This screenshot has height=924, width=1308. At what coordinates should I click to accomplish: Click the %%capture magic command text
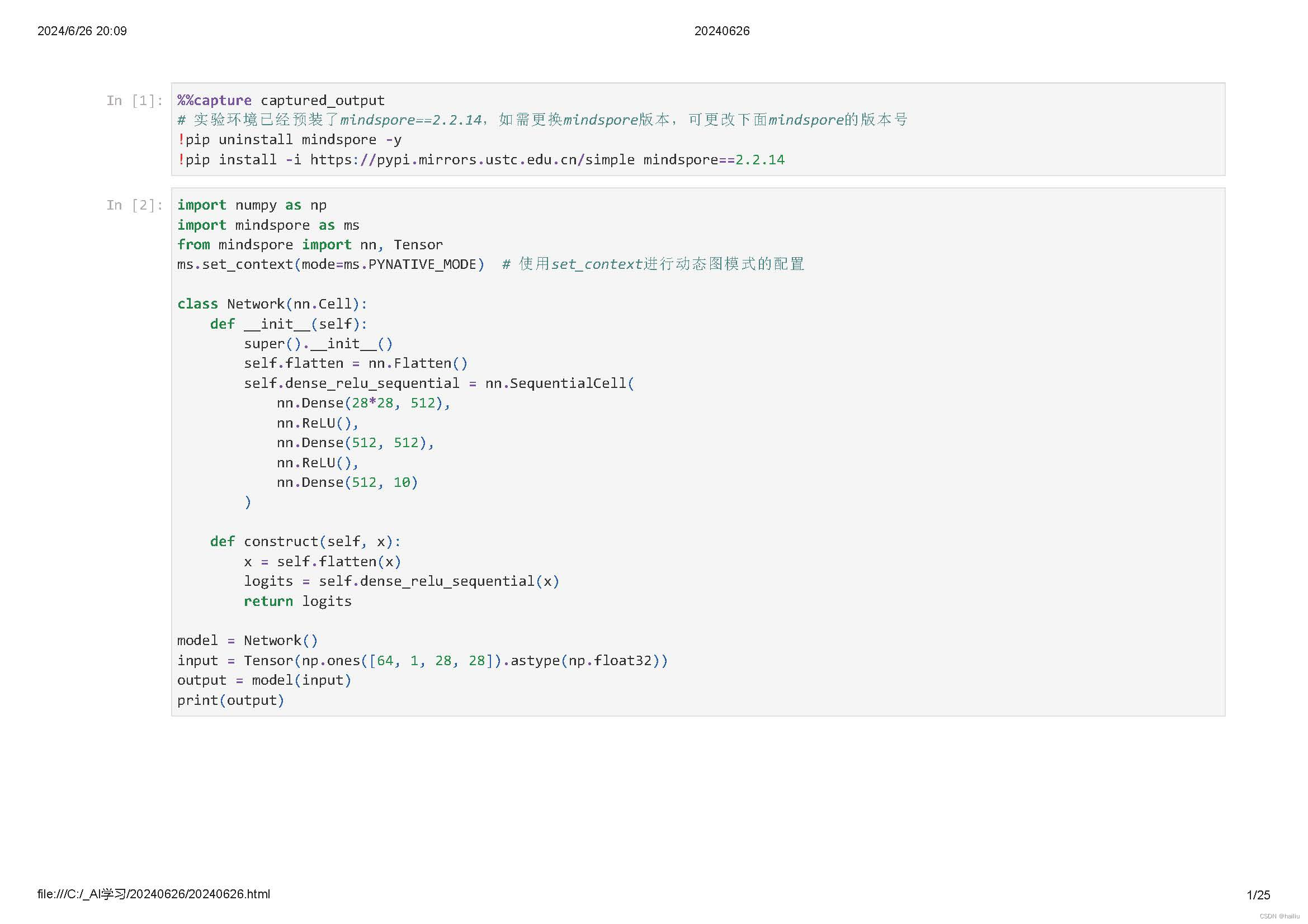pyautogui.click(x=214, y=101)
